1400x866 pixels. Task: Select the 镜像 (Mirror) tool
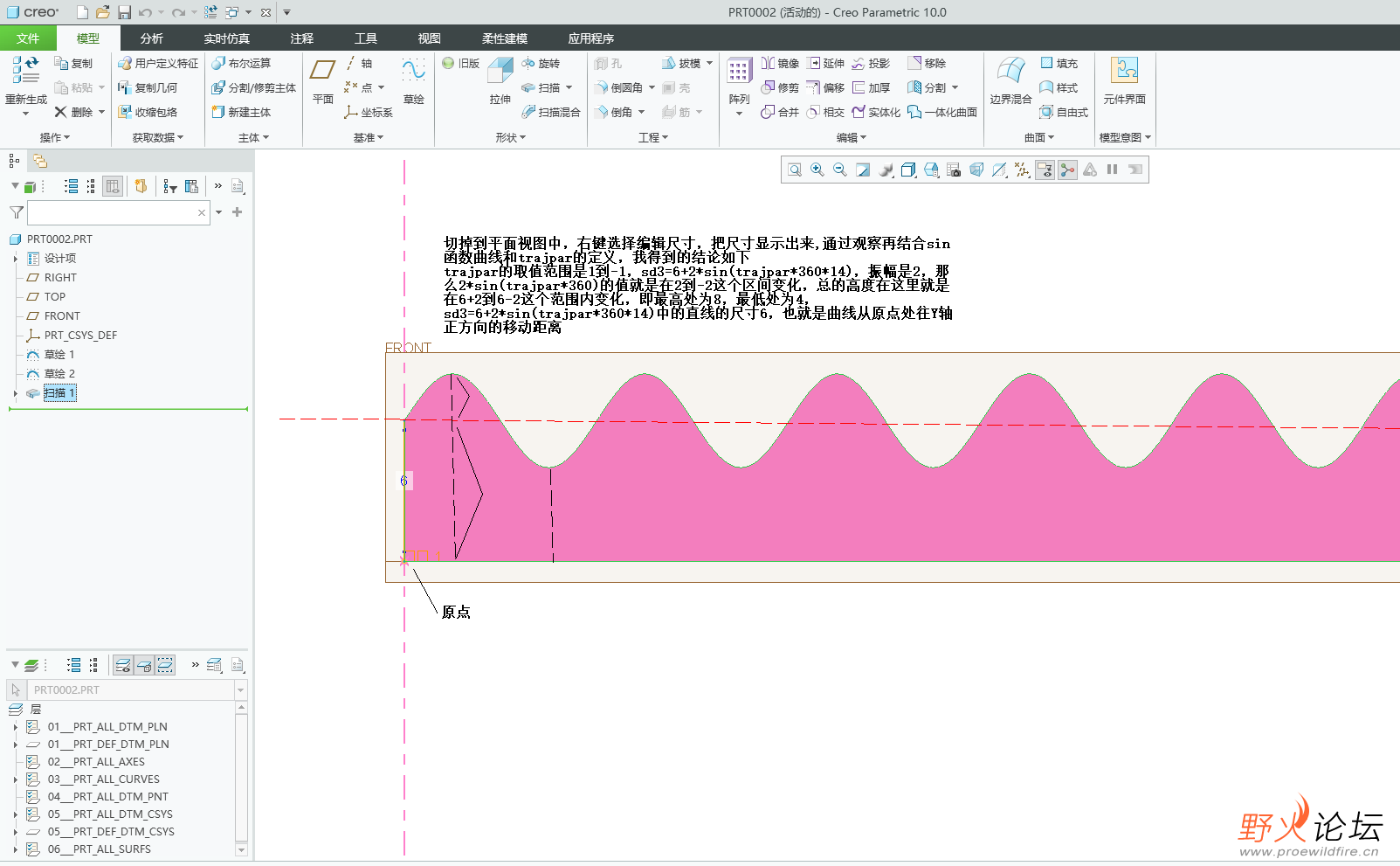[780, 64]
